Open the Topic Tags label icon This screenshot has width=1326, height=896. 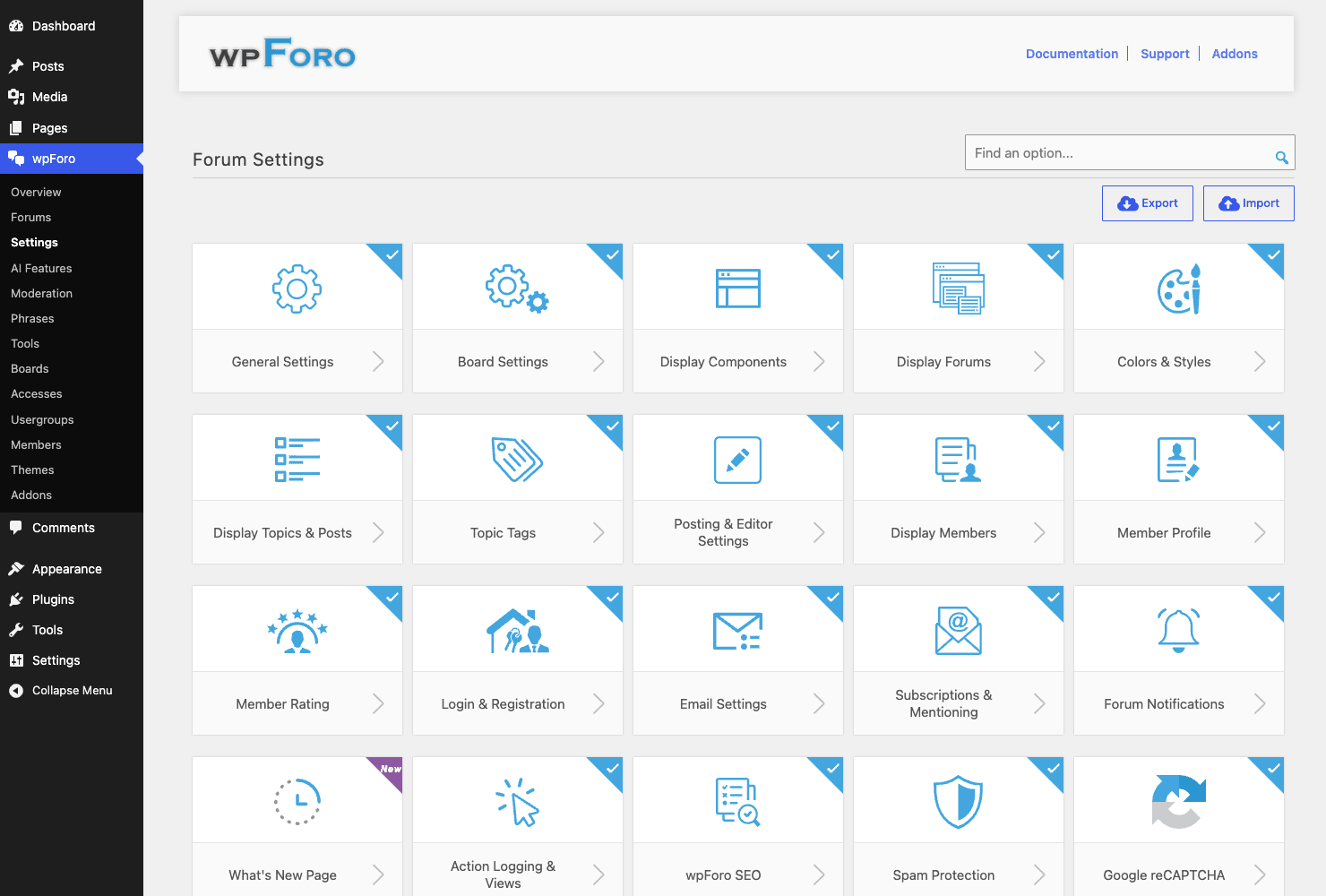click(x=517, y=460)
